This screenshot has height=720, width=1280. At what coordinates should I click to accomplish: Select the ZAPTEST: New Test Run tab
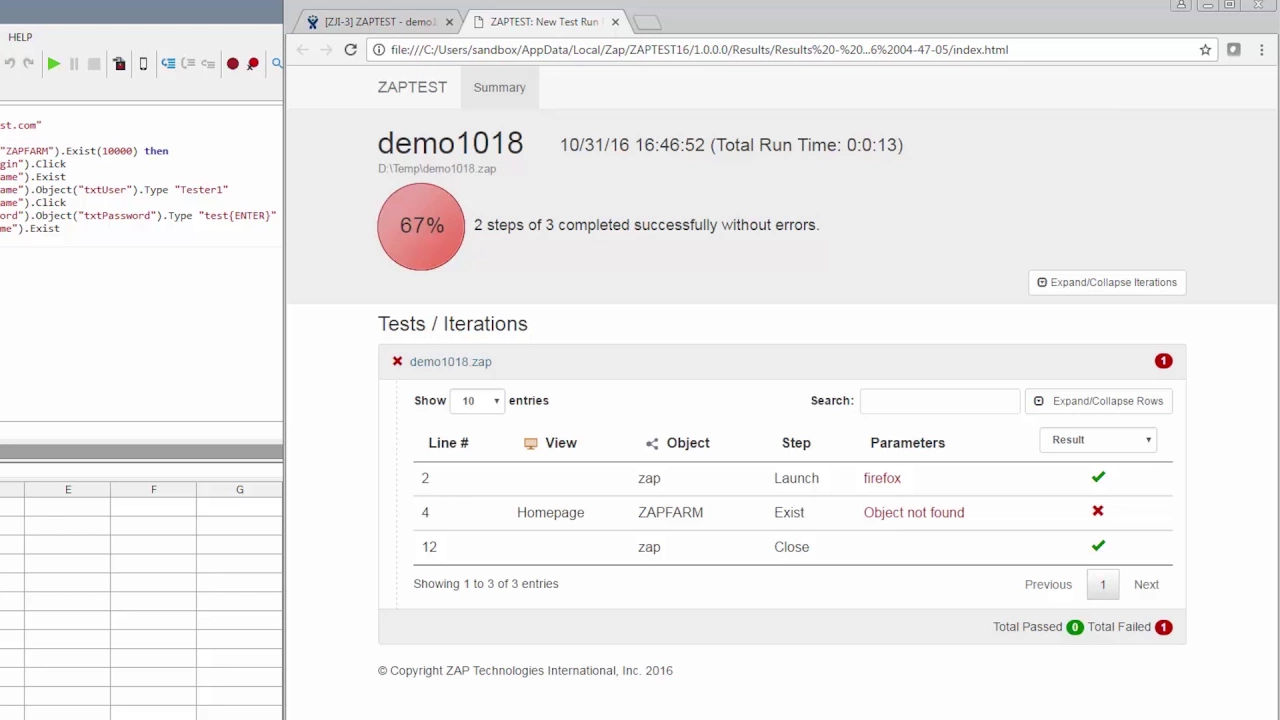click(x=545, y=22)
